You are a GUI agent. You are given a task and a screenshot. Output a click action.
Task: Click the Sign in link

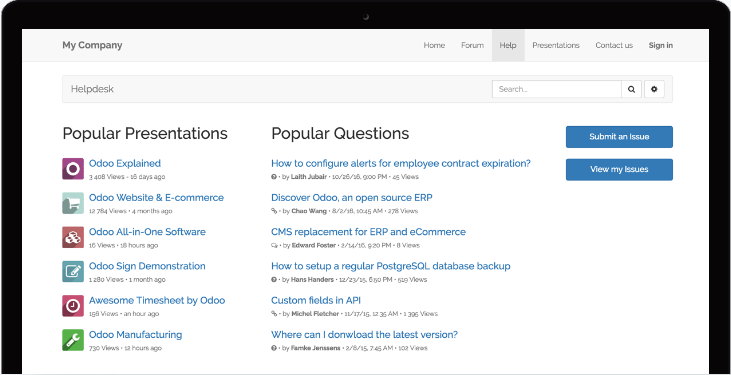(x=661, y=45)
